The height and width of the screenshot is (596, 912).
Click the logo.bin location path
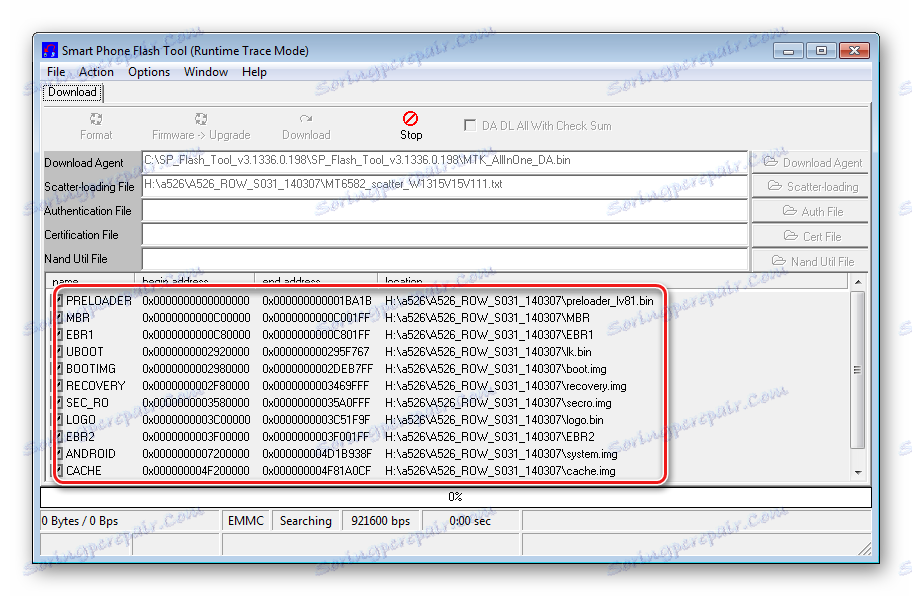coord(494,420)
